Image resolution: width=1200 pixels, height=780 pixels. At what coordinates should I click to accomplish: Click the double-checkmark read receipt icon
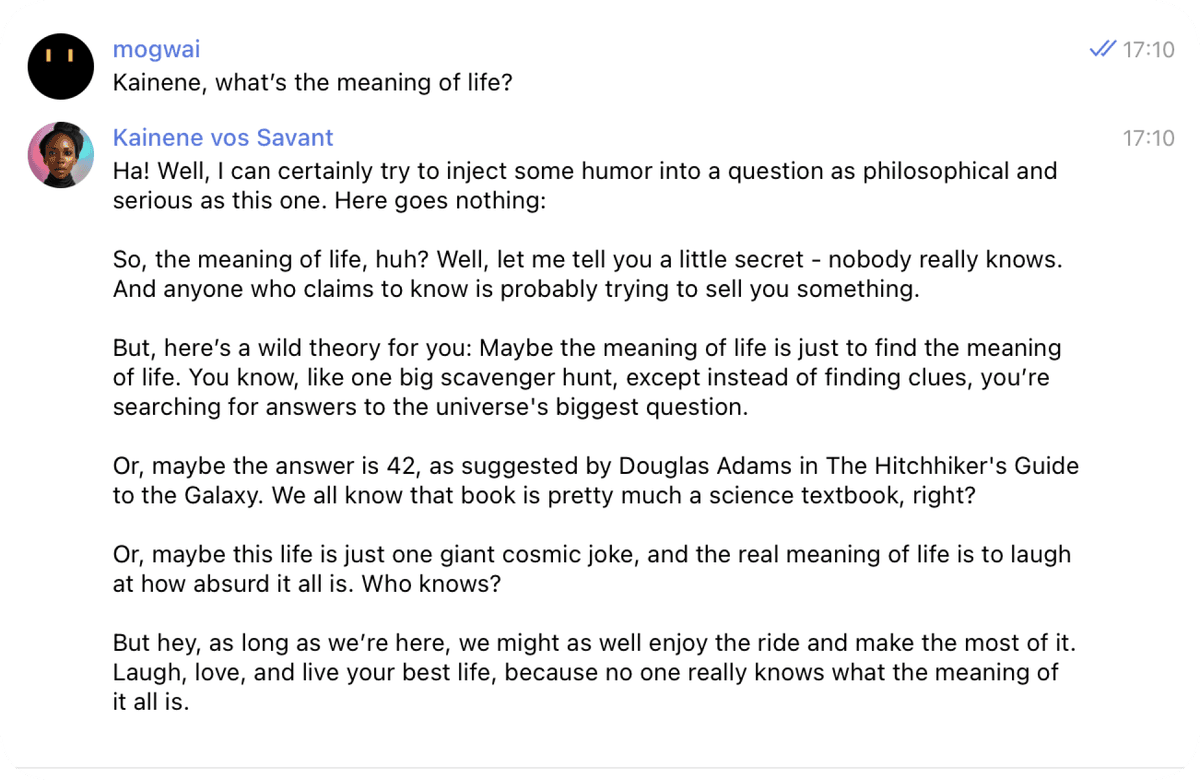(1102, 49)
